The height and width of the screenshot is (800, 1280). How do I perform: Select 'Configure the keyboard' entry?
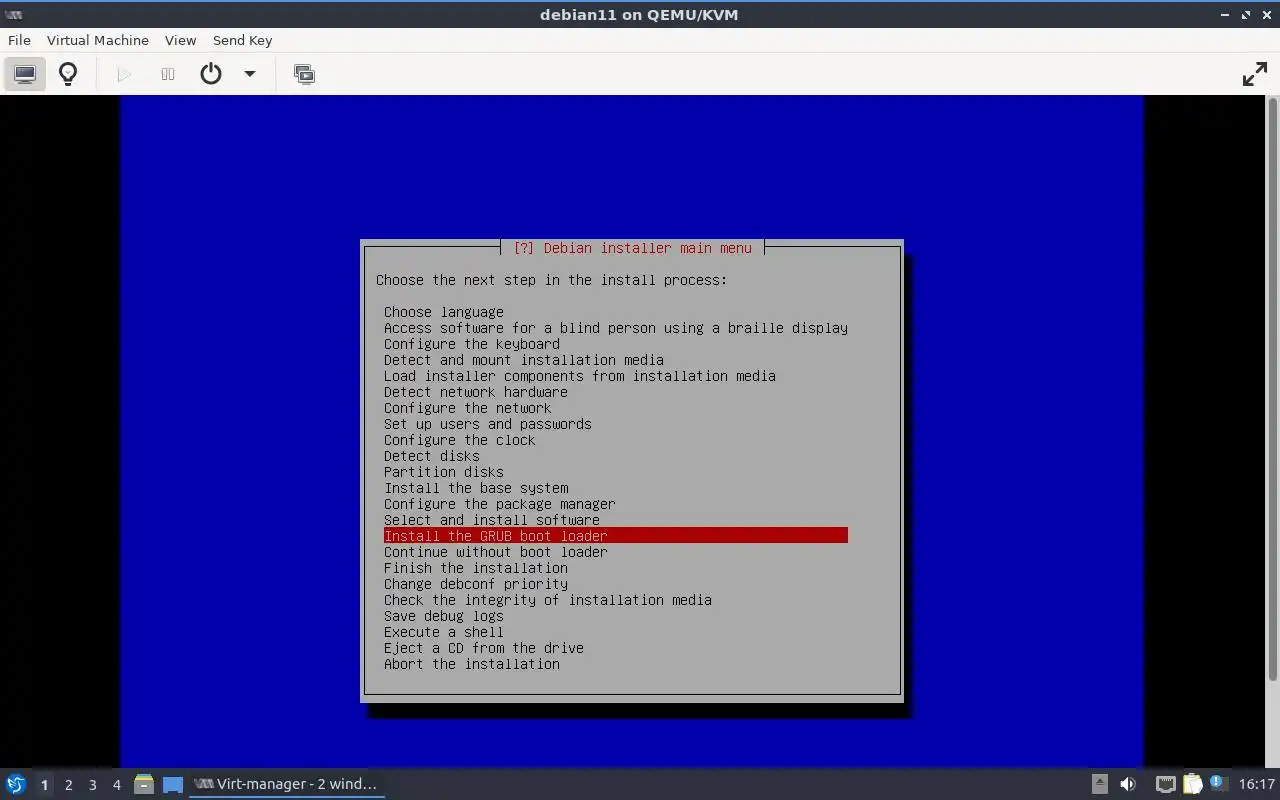point(471,344)
